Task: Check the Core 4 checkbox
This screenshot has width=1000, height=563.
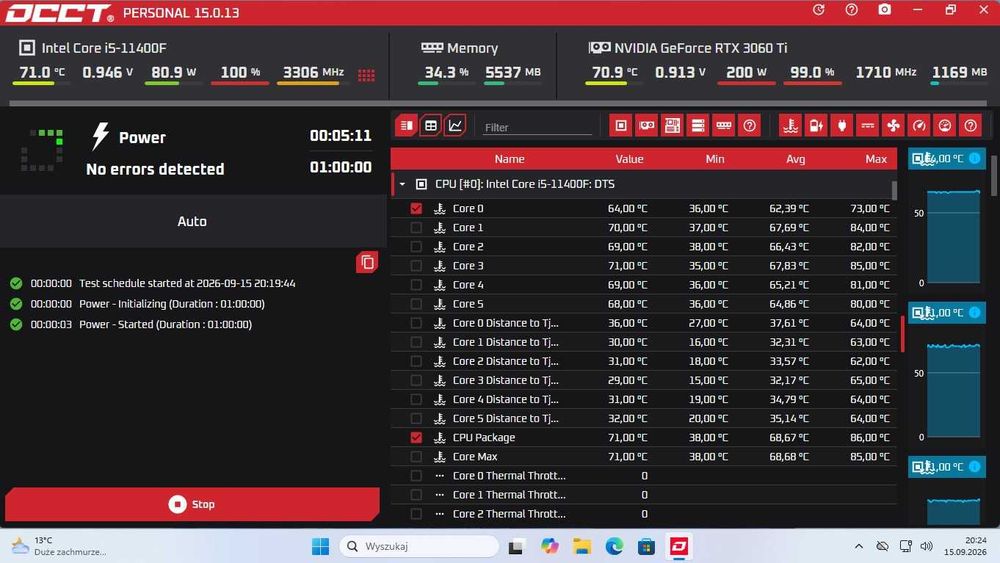Action: (416, 285)
